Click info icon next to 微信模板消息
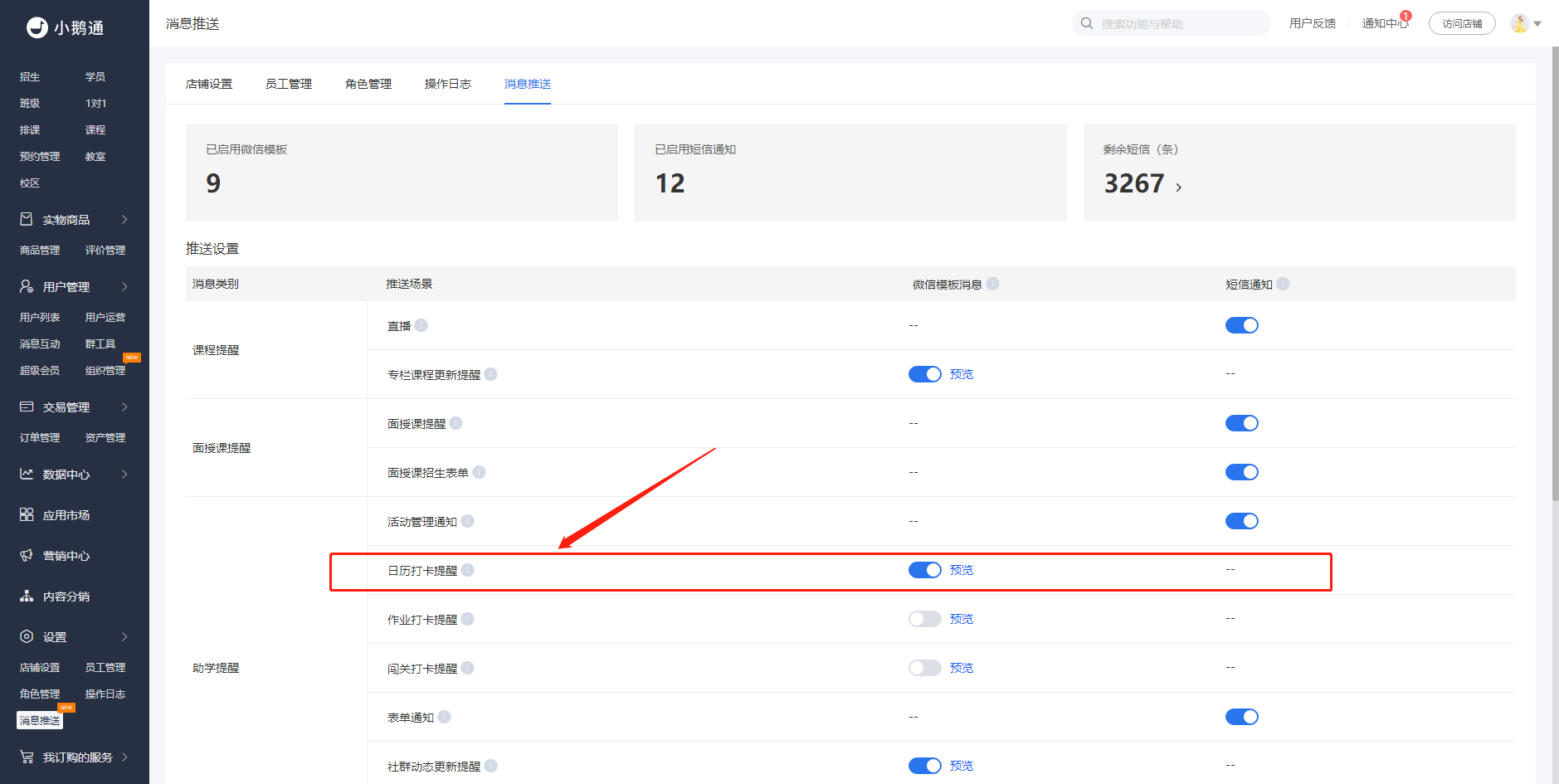The height and width of the screenshot is (784, 1559). point(993,284)
